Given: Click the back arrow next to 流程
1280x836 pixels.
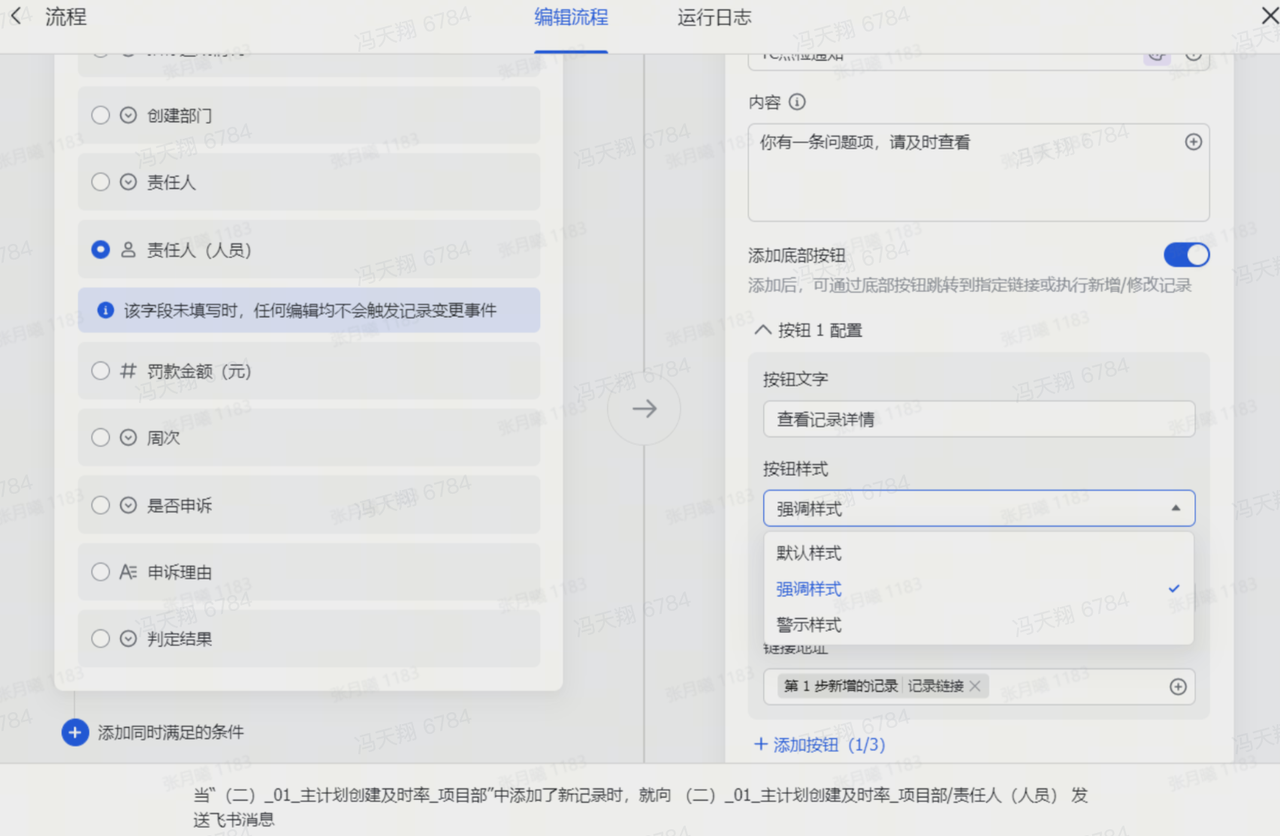Looking at the screenshot, I should tap(16, 17).
